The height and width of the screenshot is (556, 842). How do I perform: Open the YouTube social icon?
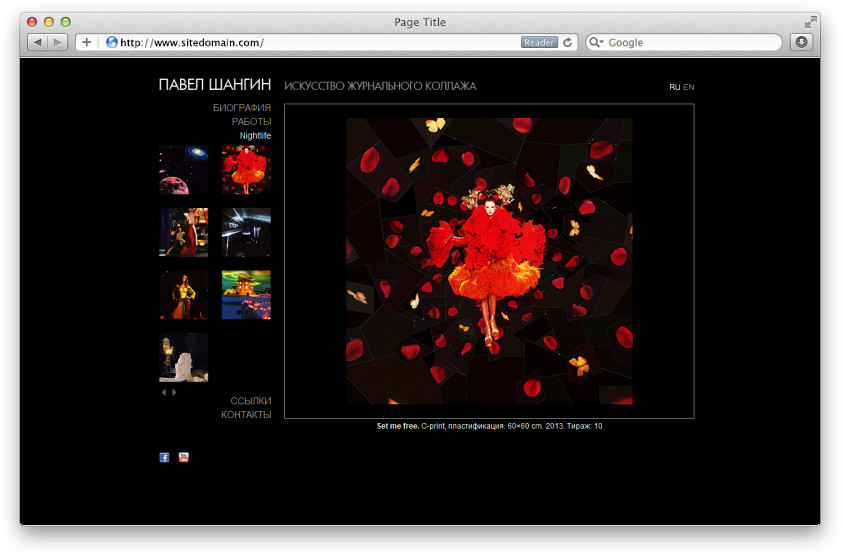tap(184, 457)
